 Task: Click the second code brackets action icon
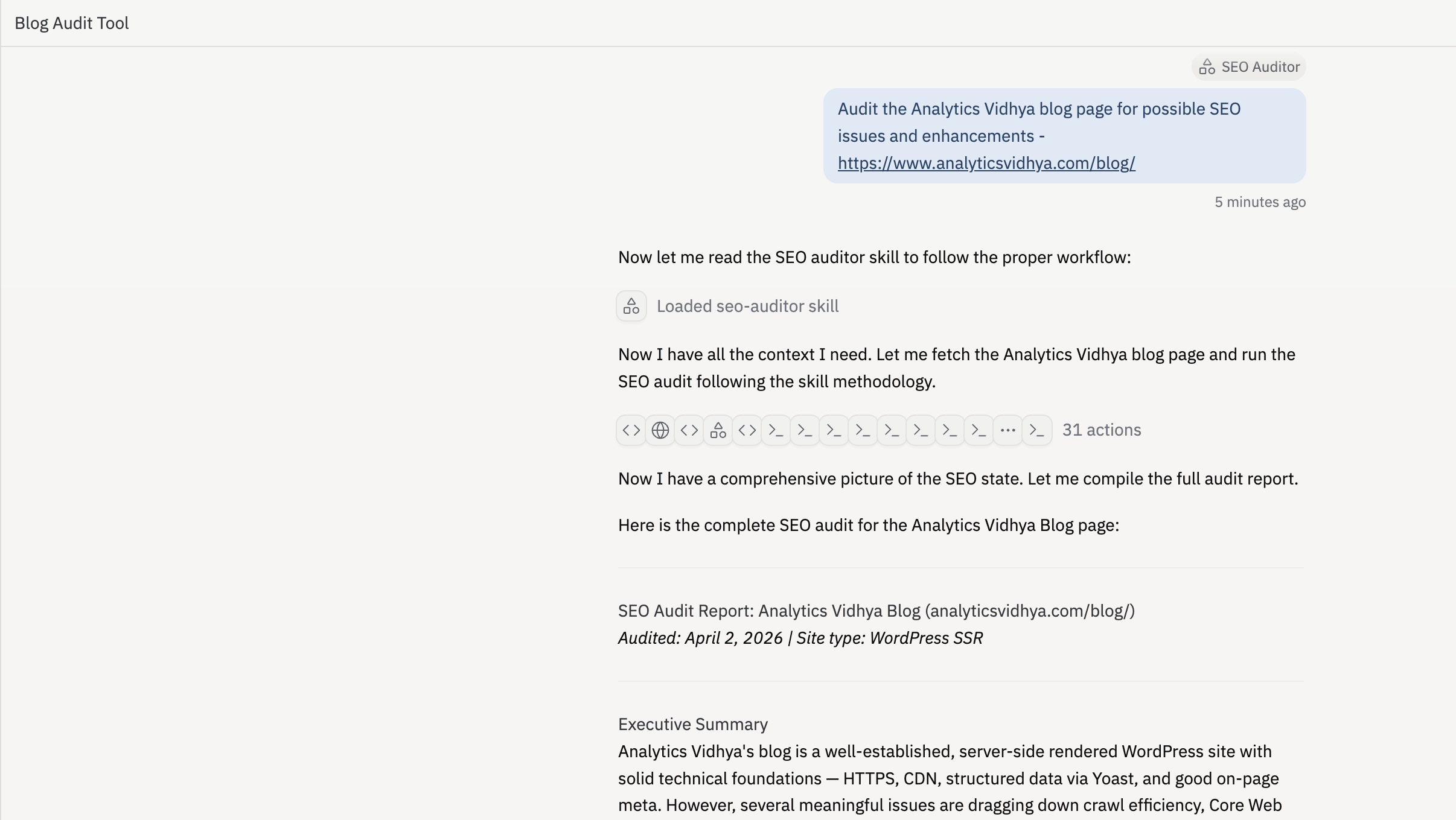[689, 430]
